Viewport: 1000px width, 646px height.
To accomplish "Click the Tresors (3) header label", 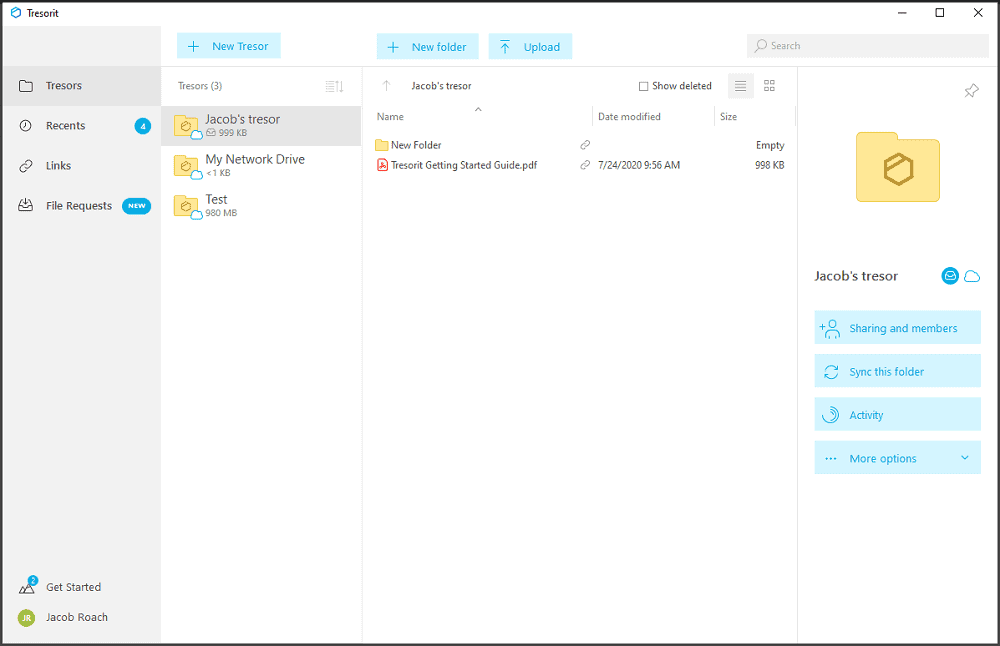I will 200,85.
